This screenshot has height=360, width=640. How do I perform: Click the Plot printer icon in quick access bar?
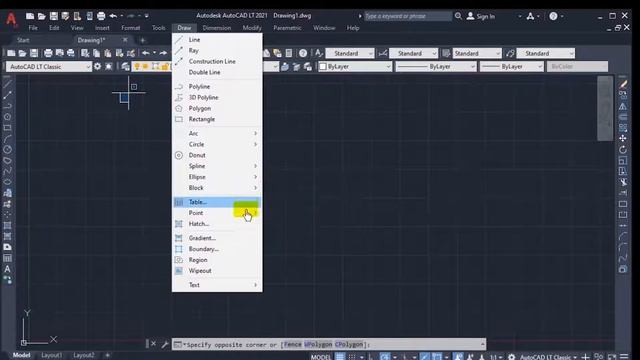[x=101, y=16]
